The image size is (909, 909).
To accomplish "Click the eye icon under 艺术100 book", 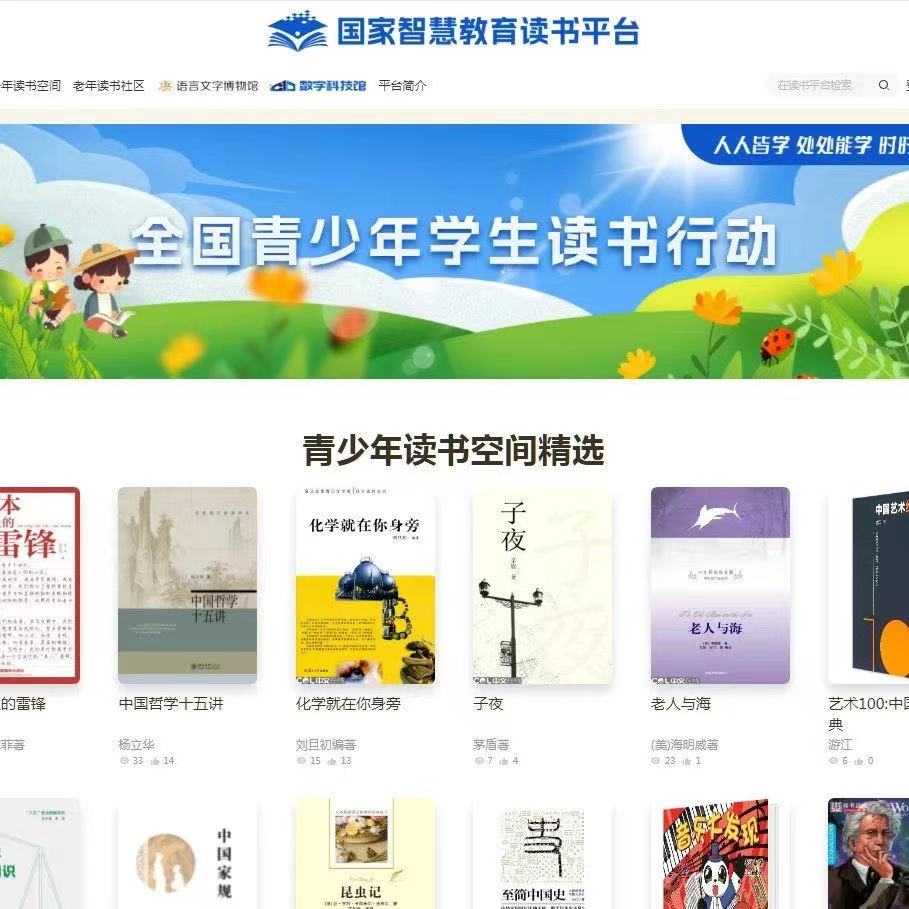I will [x=834, y=760].
